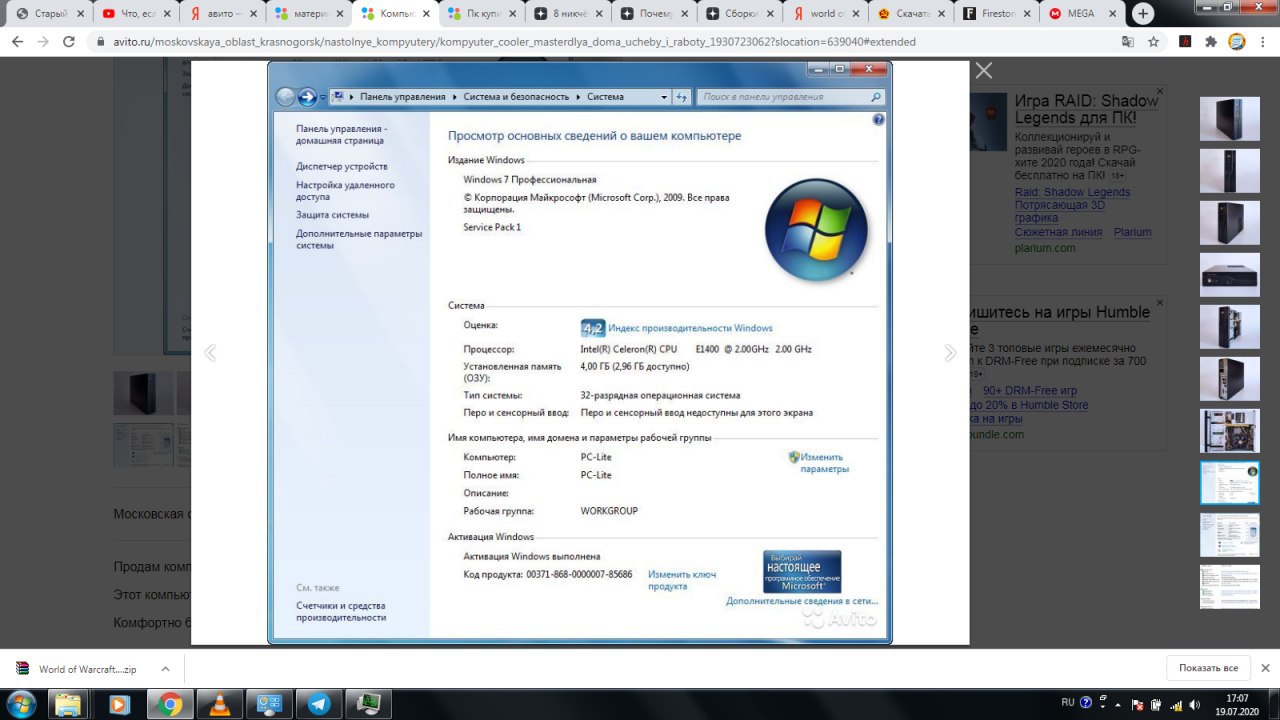Image resolution: width=1280 pixels, height=720 pixels.
Task: Show the previous photo with left arrow
Action: (x=210, y=353)
